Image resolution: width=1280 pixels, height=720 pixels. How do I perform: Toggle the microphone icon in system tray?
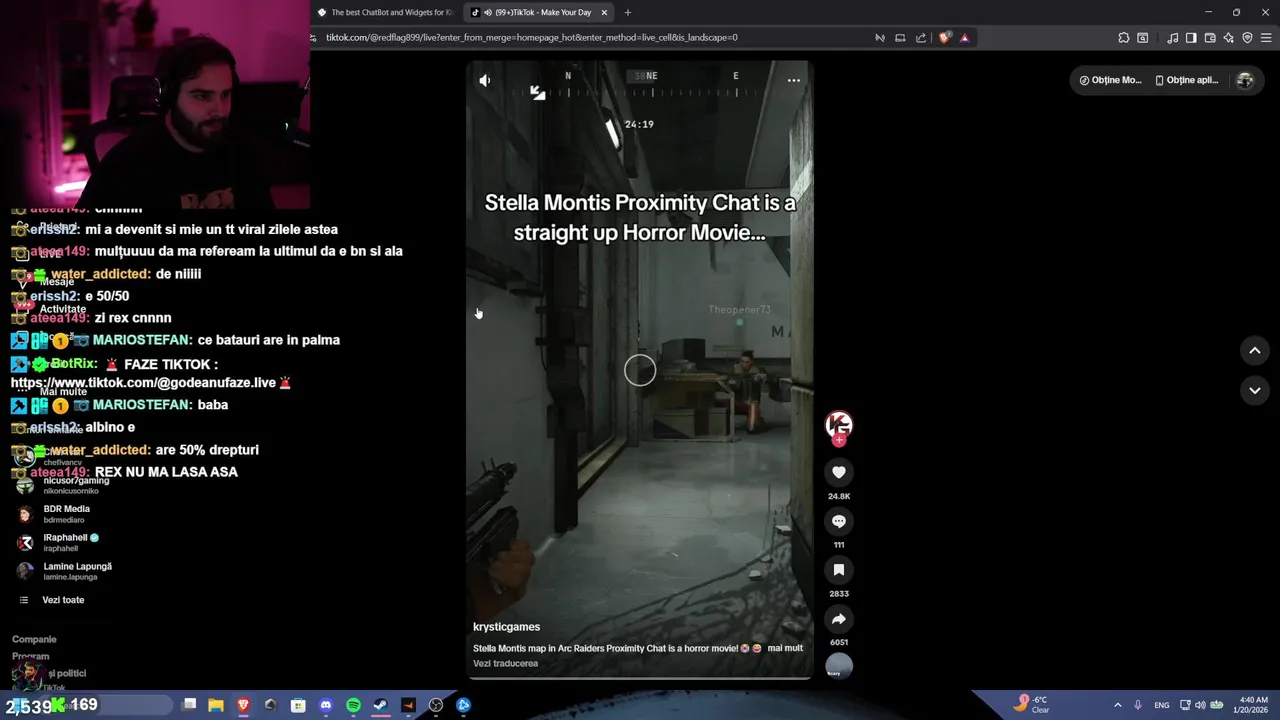[1138, 705]
